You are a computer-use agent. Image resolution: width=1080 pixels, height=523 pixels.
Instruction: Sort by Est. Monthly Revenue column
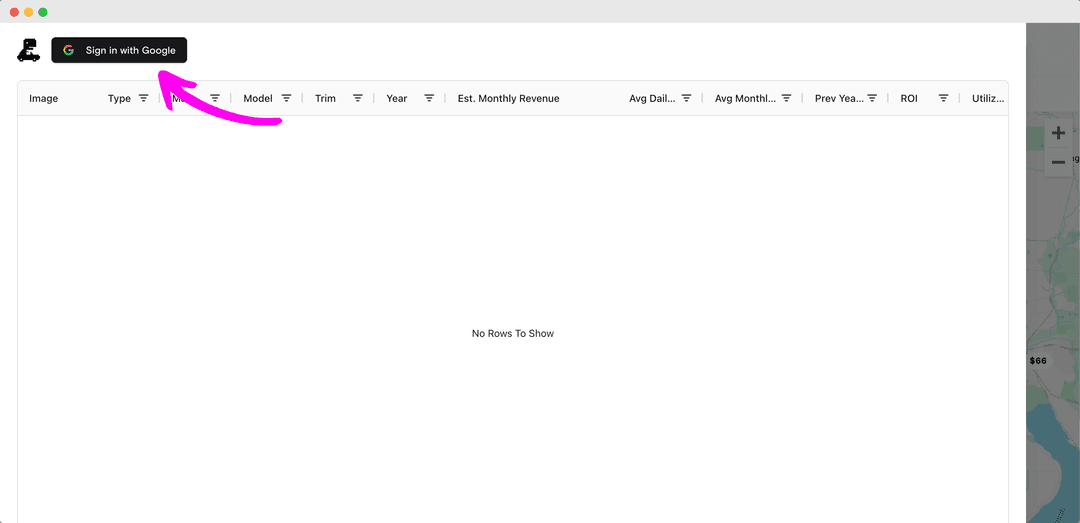click(x=508, y=98)
